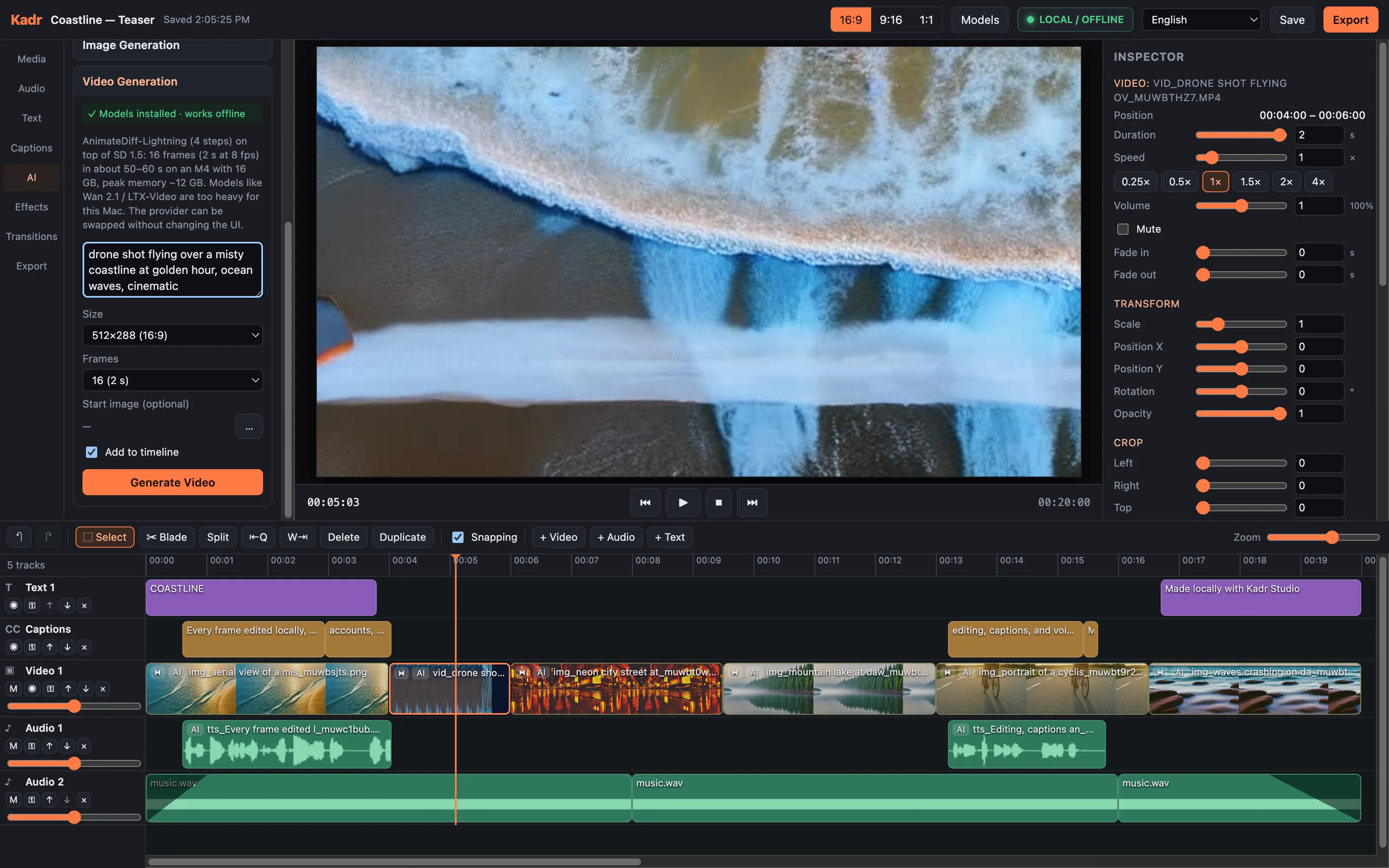Switch to the Effects sidebar tab
The width and height of the screenshot is (1389, 868).
click(32, 207)
